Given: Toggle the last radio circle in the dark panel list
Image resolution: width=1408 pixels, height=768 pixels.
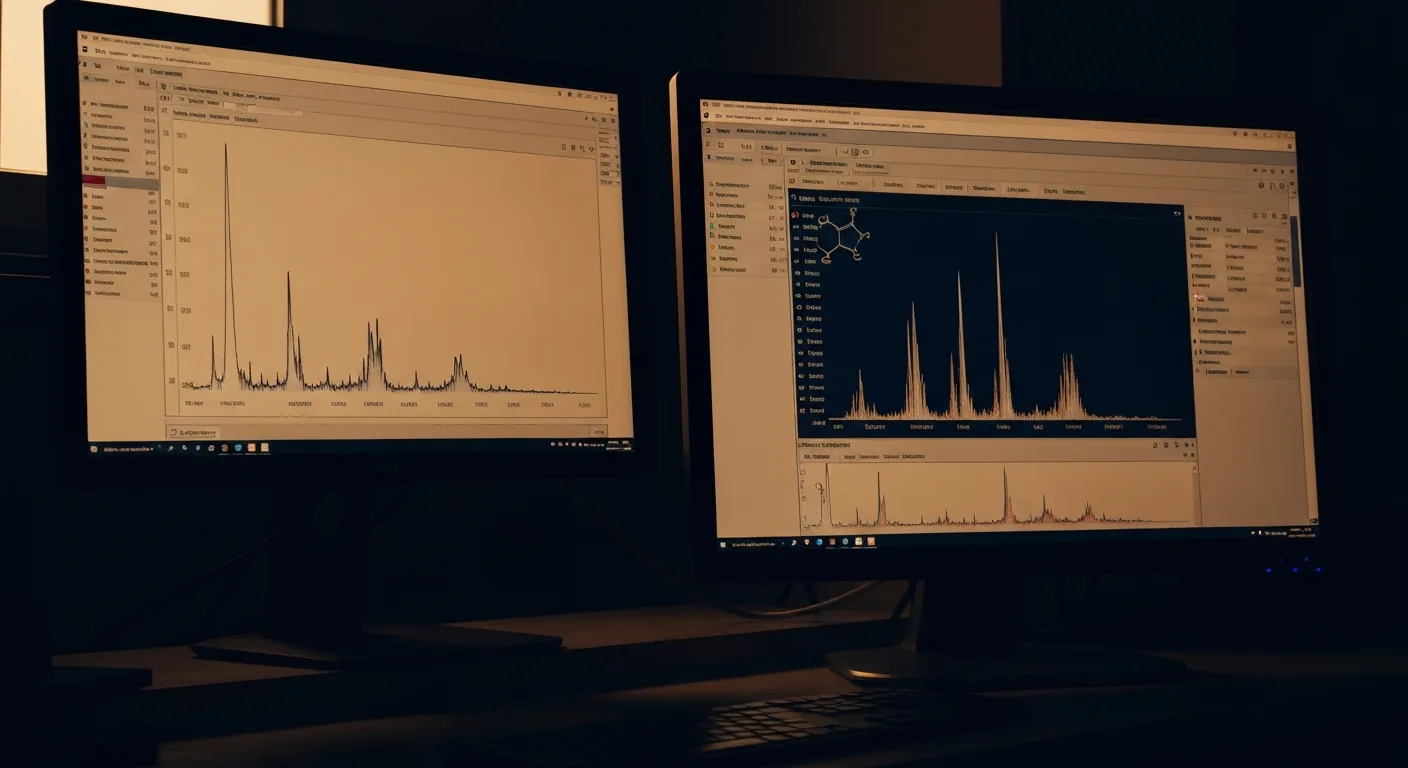Looking at the screenshot, I should (801, 411).
